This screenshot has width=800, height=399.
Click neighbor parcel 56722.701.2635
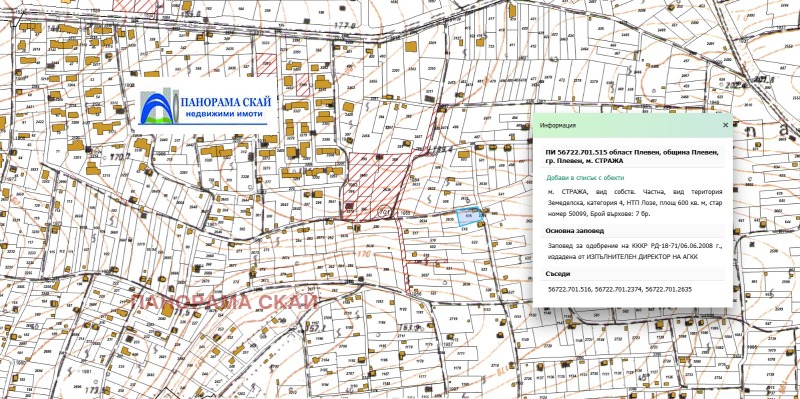pyautogui.click(x=668, y=289)
